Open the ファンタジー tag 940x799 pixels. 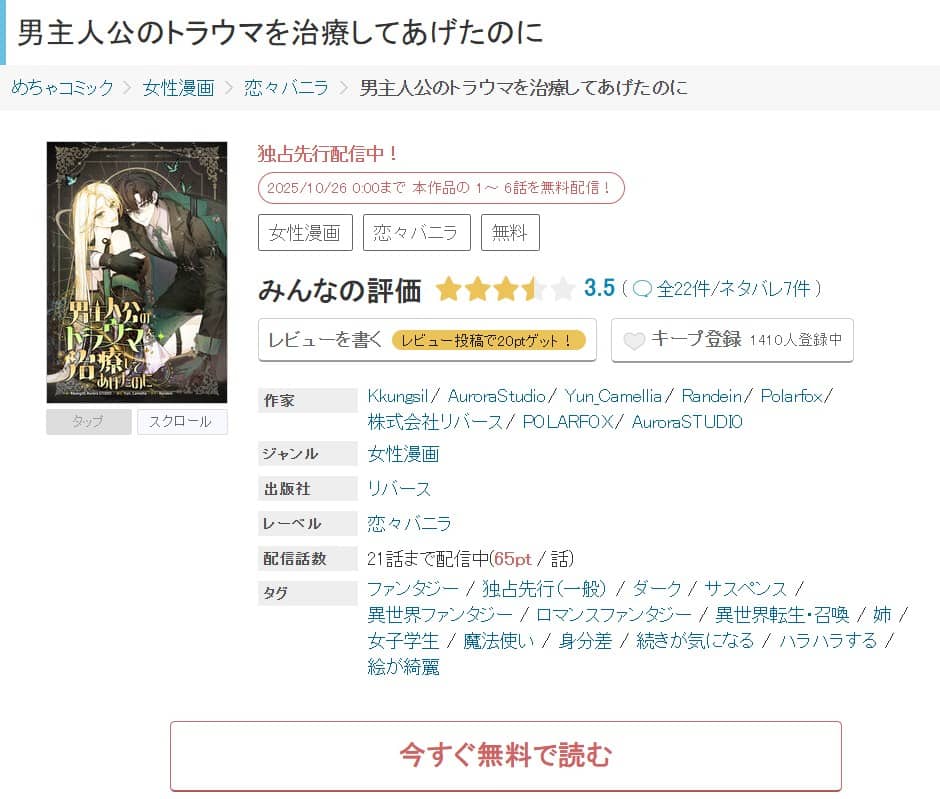coord(412,589)
